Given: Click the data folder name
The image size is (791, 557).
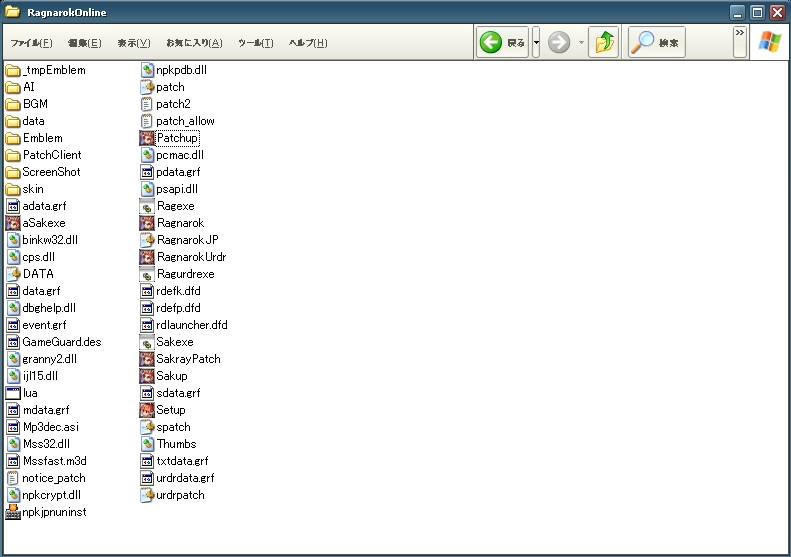Looking at the screenshot, I should coord(33,121).
